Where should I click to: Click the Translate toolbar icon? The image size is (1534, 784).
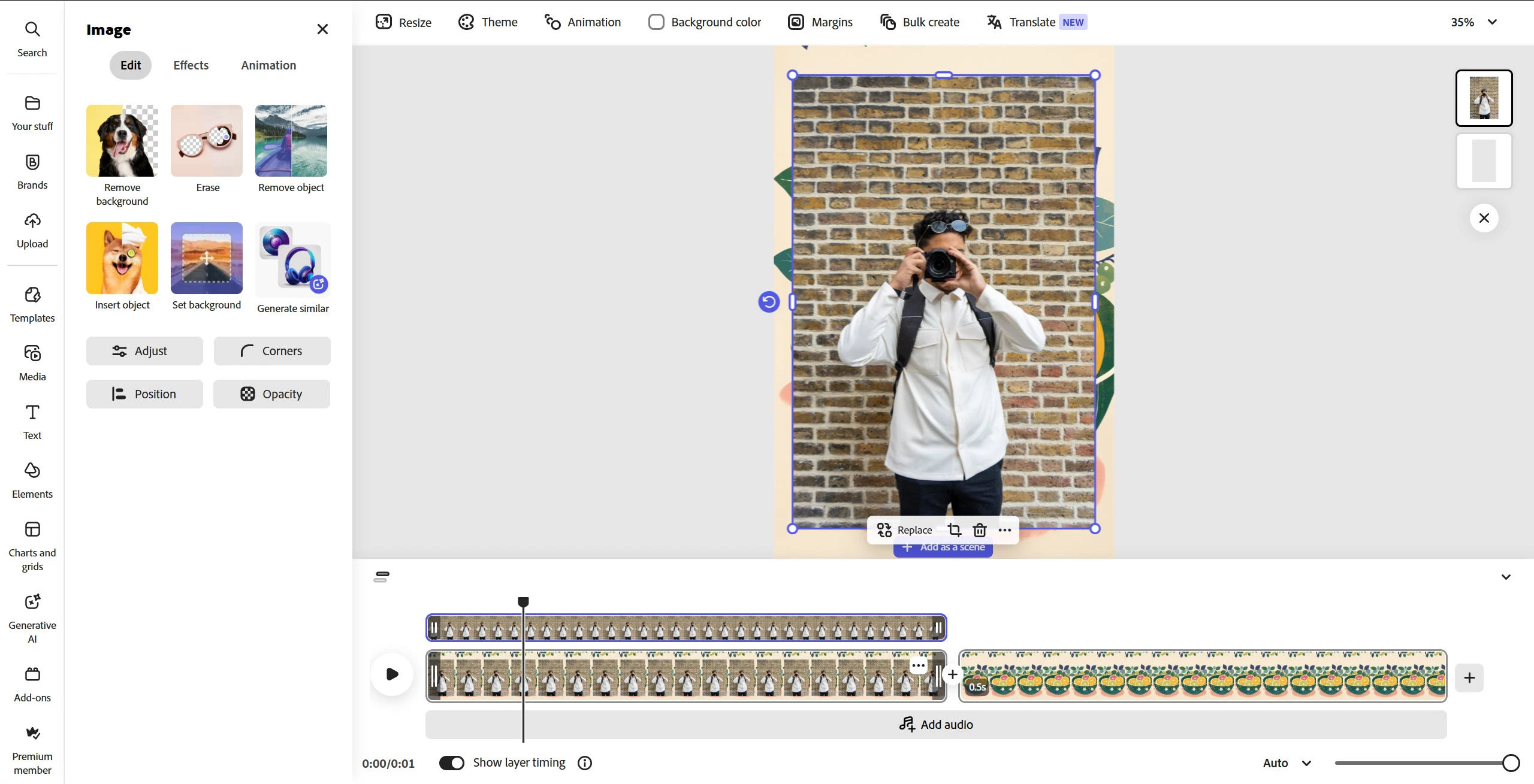pyautogui.click(x=994, y=22)
